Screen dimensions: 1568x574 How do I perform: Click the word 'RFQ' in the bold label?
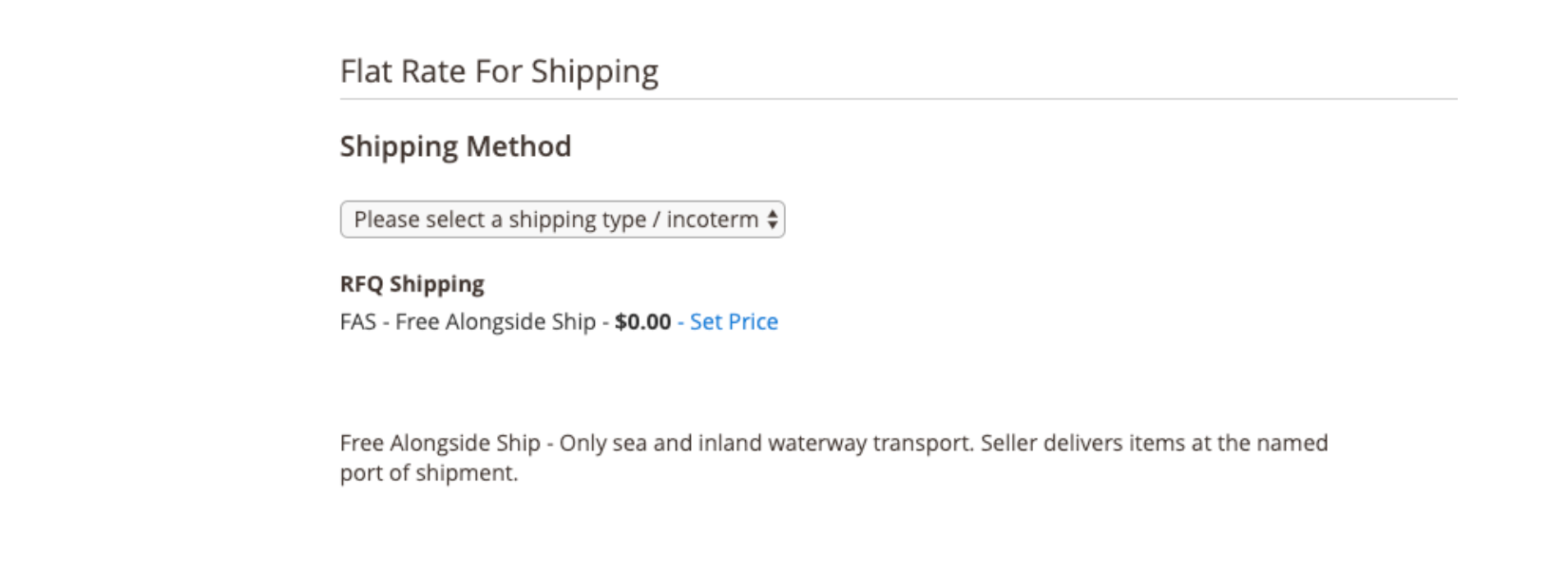coord(362,284)
